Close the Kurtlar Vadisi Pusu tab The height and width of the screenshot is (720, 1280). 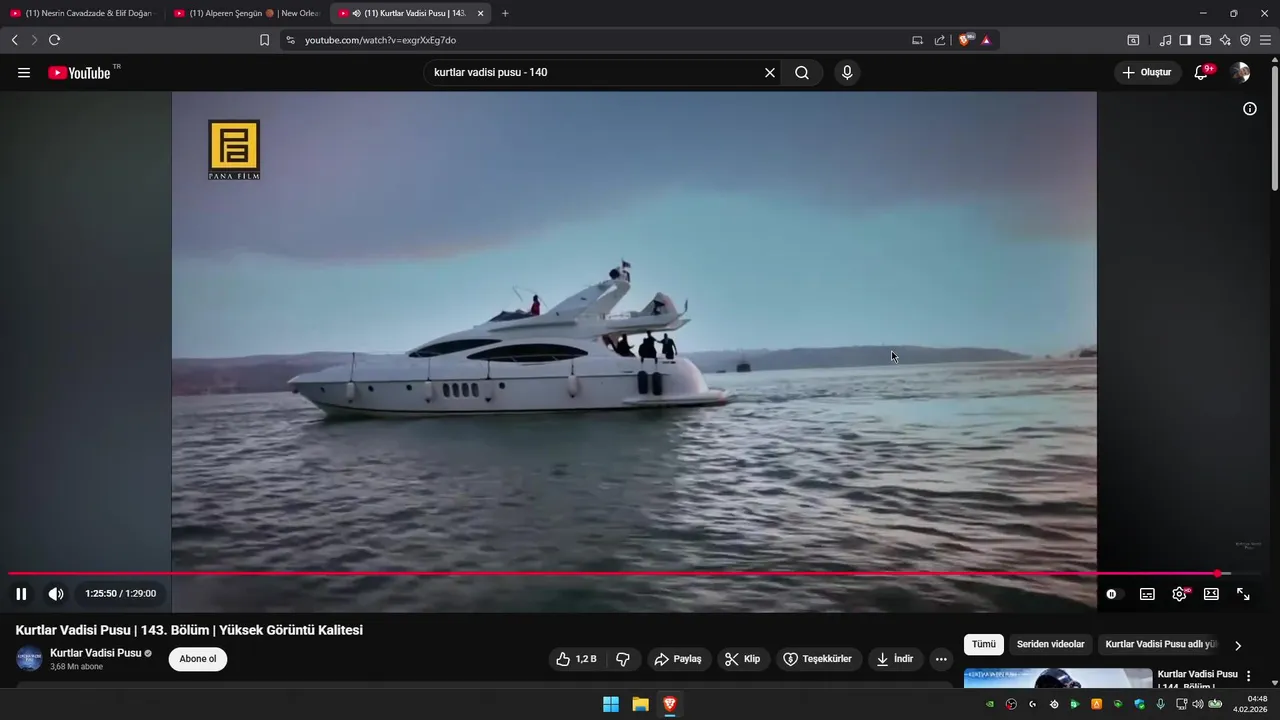(x=480, y=13)
